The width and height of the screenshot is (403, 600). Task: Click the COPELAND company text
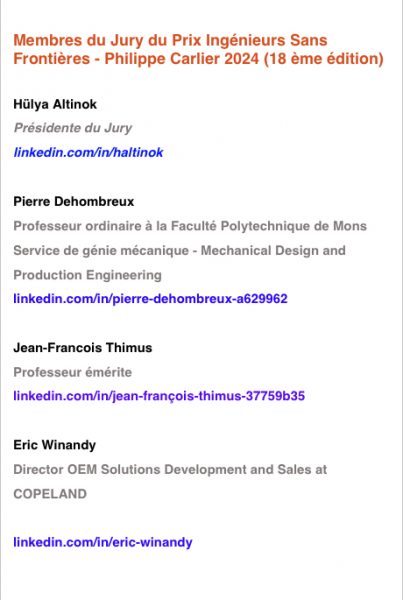50,494
